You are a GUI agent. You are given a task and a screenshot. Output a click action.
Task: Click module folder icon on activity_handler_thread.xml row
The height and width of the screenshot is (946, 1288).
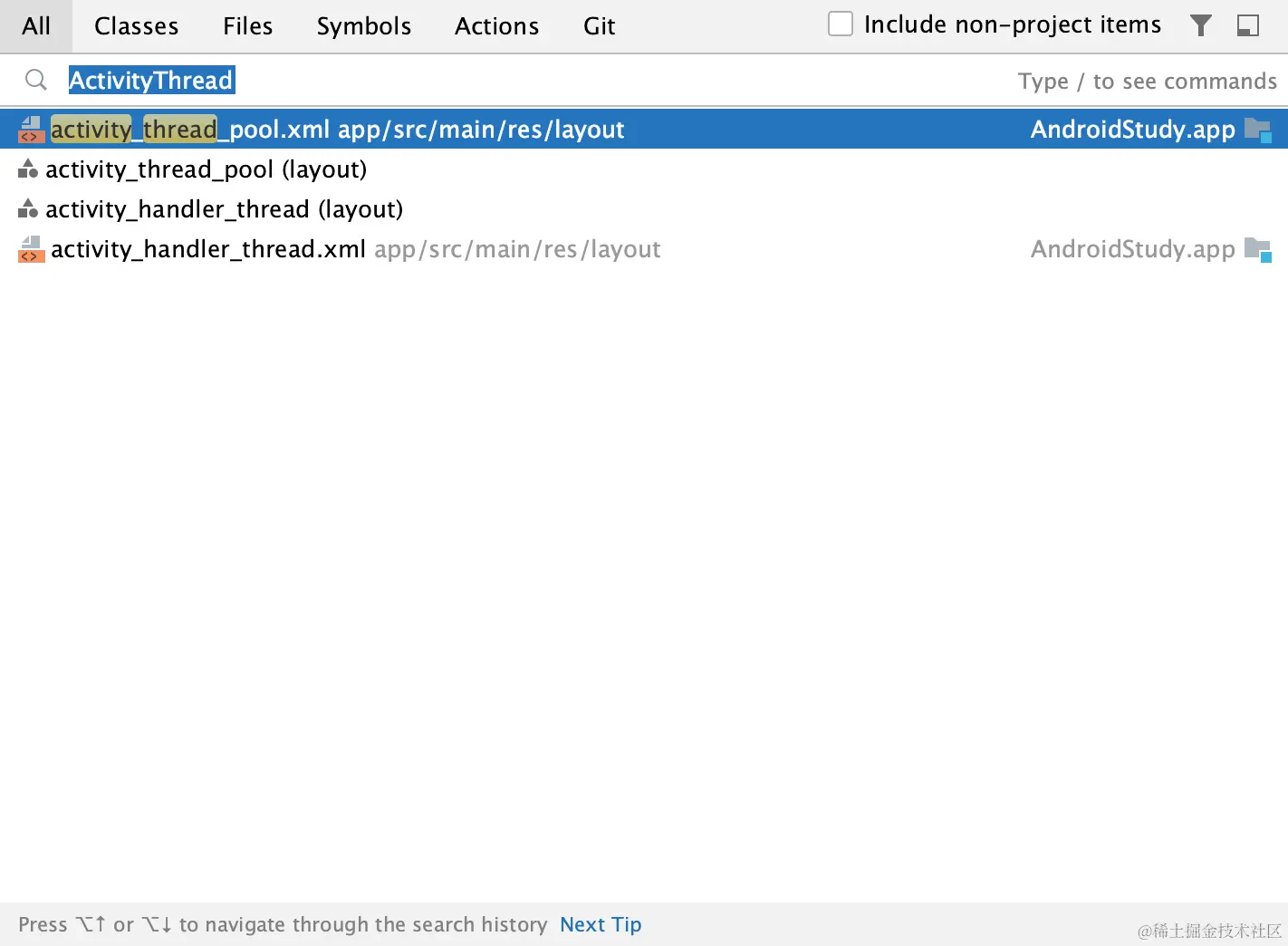click(1258, 250)
